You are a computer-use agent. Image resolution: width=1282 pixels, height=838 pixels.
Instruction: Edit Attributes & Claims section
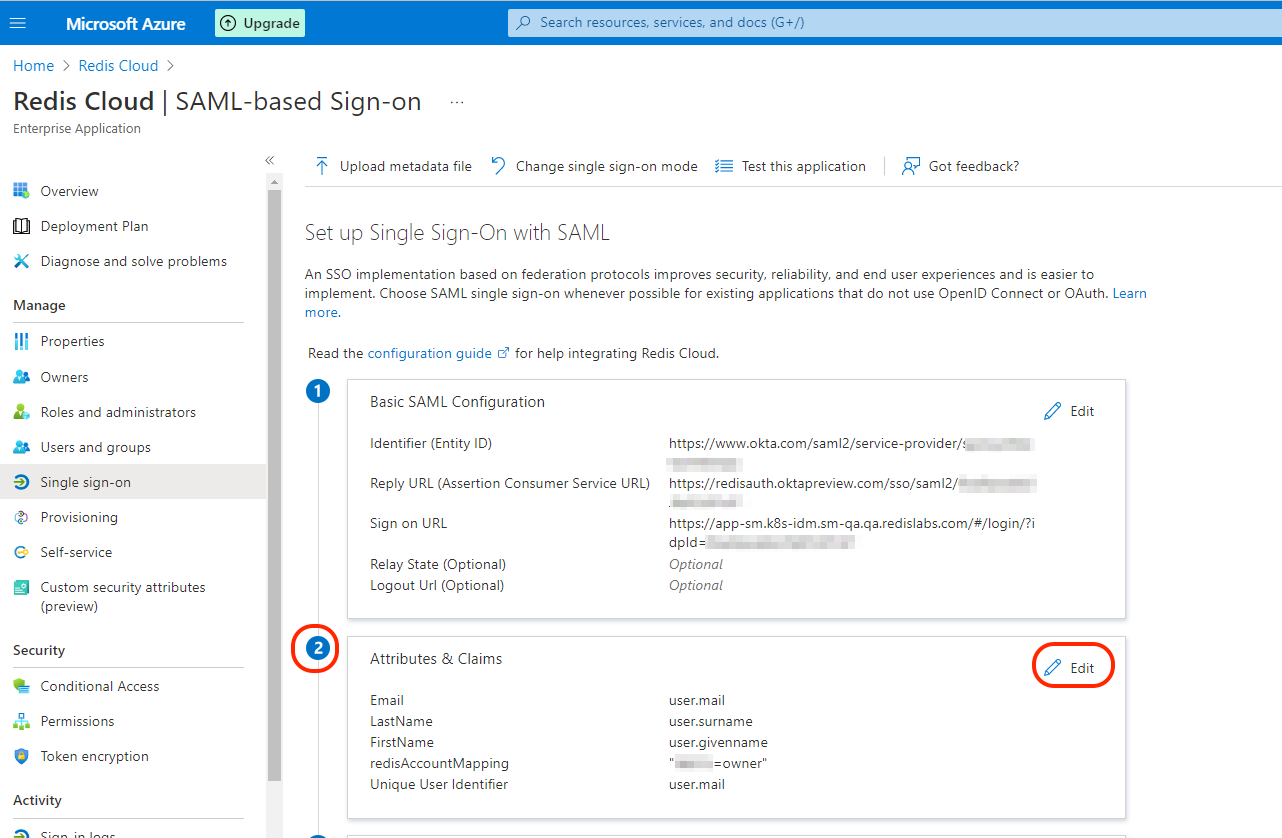[x=1070, y=668]
